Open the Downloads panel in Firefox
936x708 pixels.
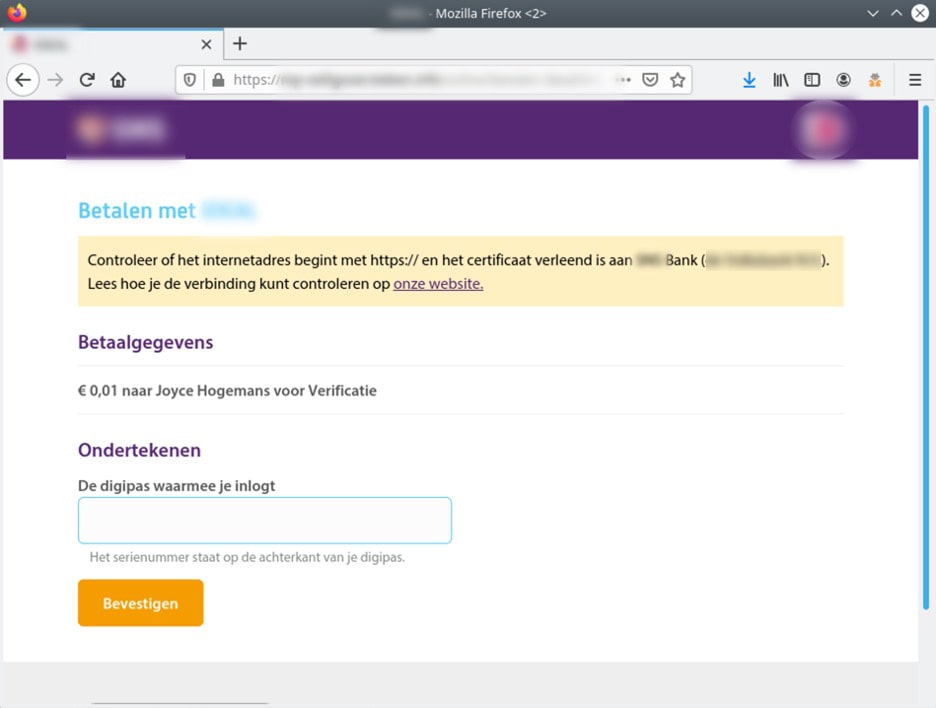pos(750,80)
